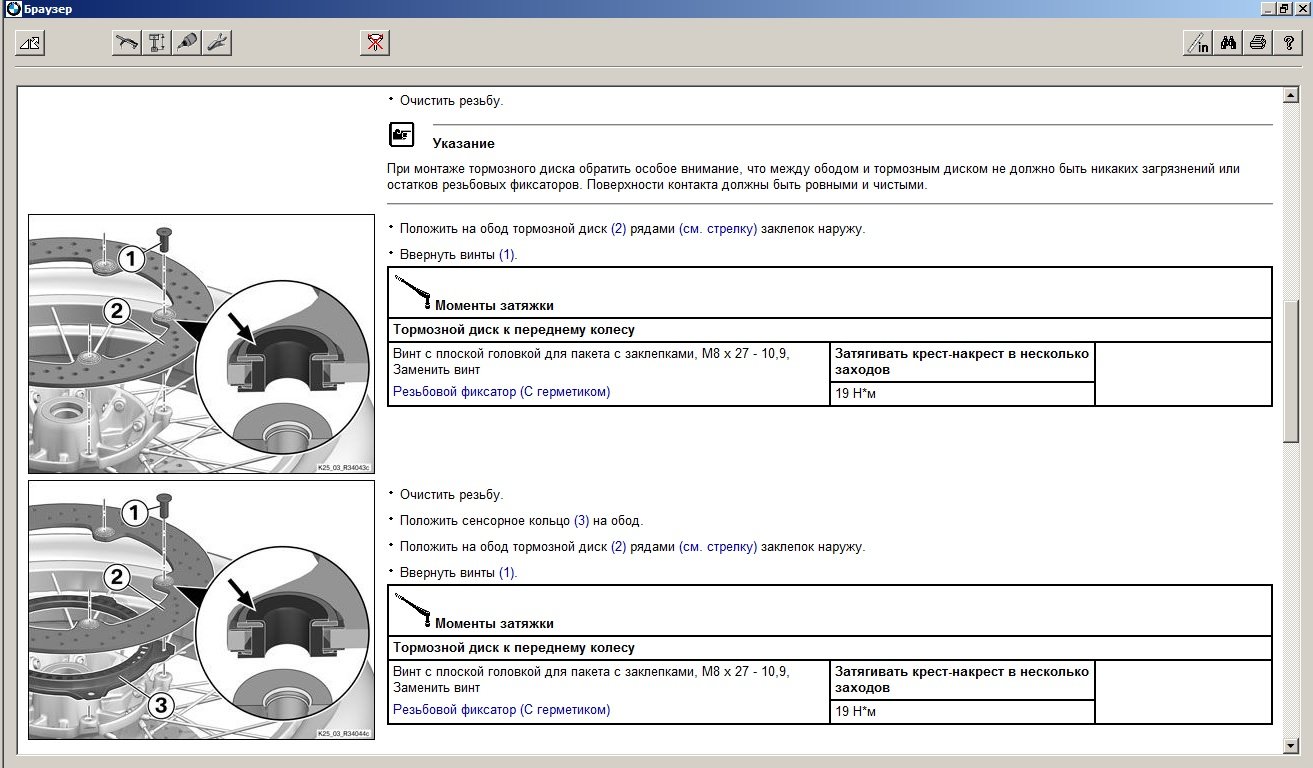
Task: Open the torque wrench tightening values icon
Action: (127, 43)
